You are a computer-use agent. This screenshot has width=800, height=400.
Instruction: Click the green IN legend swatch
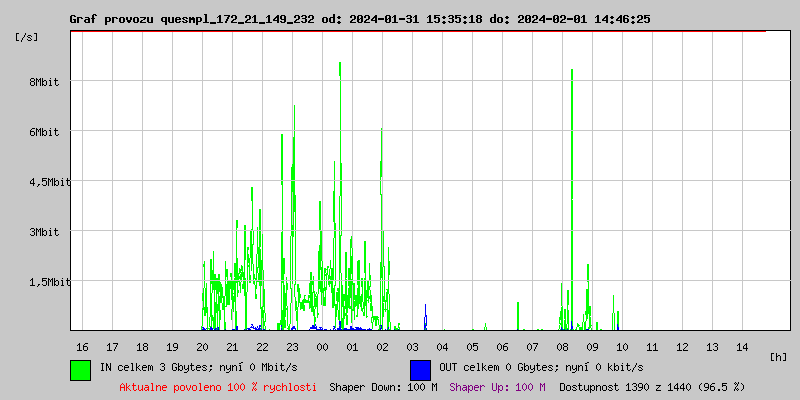coord(80,369)
